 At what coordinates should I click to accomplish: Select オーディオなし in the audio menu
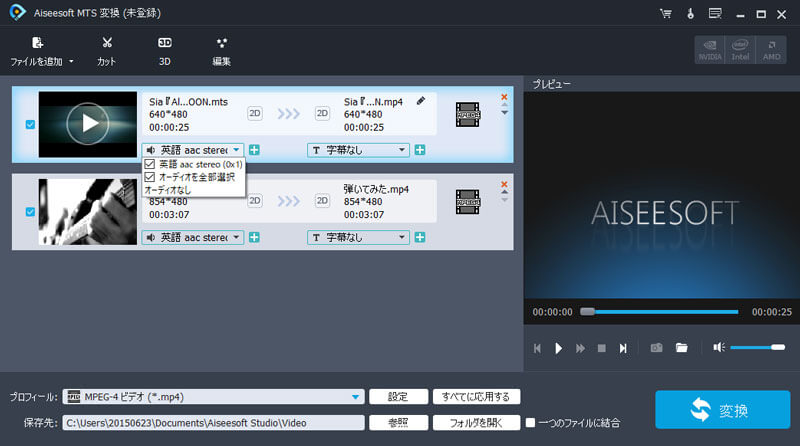(168, 189)
